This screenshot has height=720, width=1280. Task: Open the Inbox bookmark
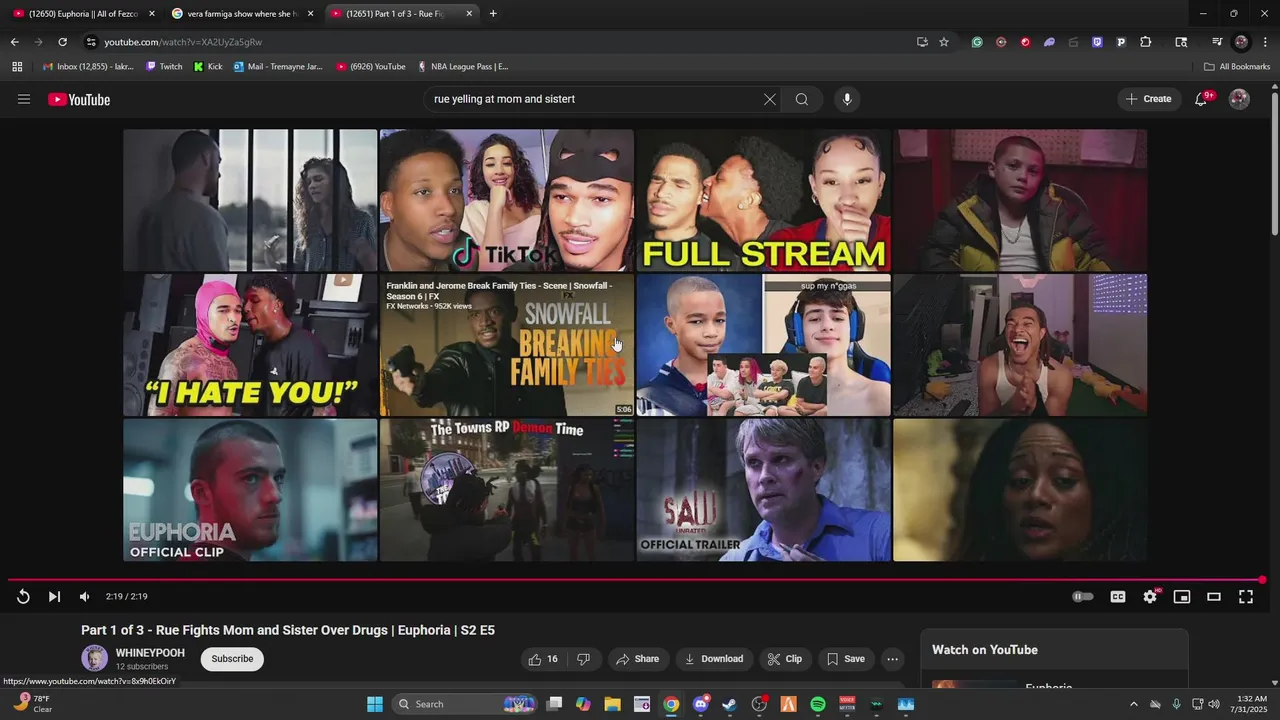[88, 67]
